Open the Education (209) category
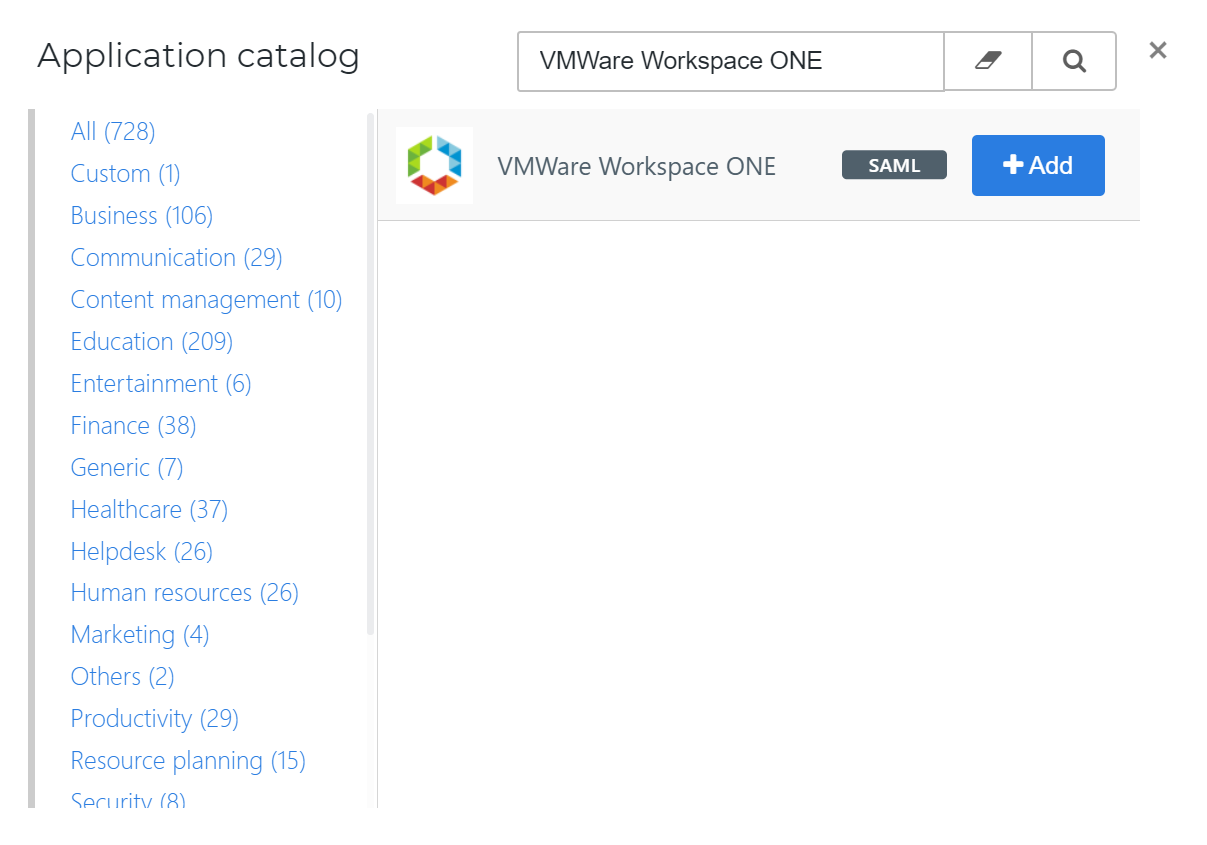The width and height of the screenshot is (1207, 845). point(151,341)
